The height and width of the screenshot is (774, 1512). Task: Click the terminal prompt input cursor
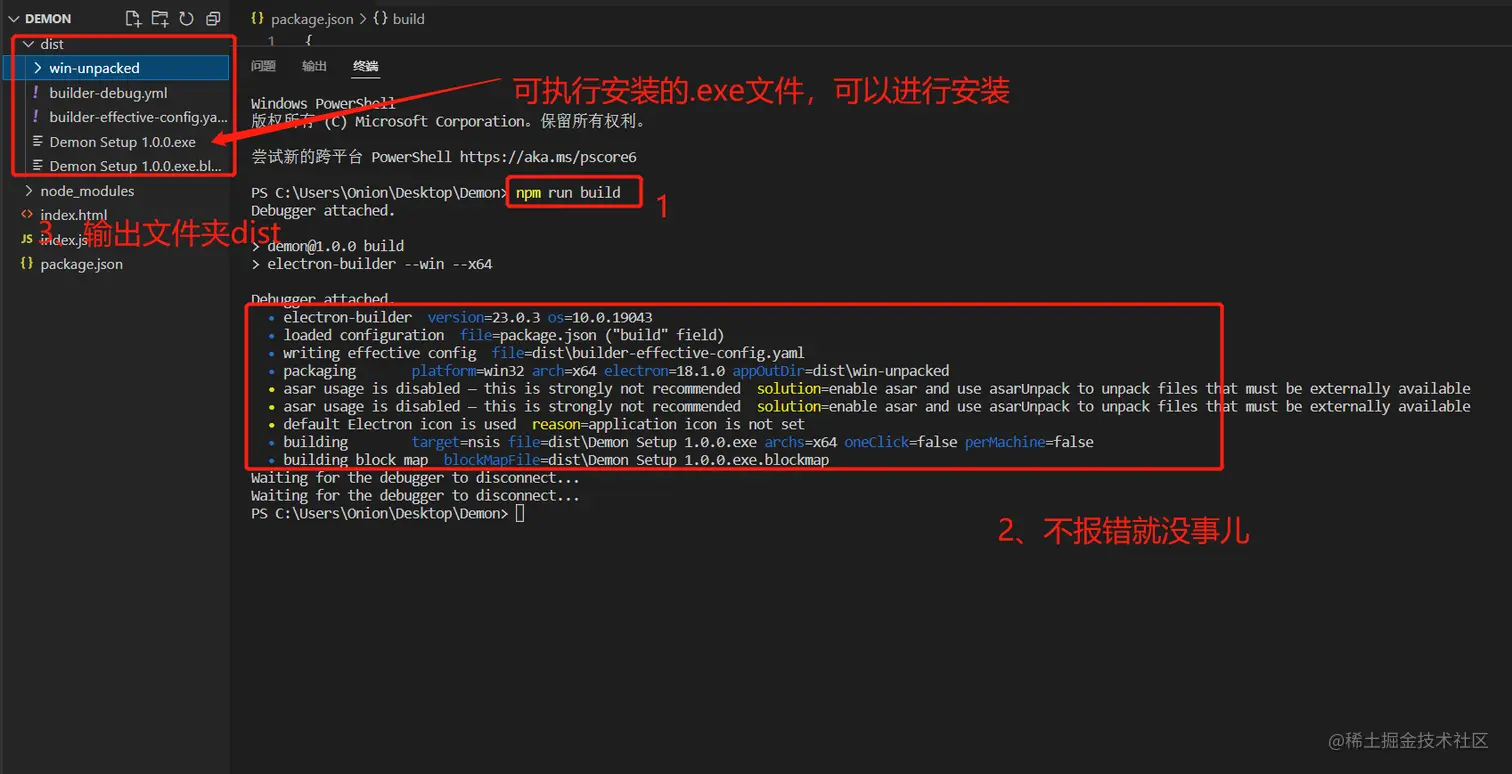[x=520, y=513]
